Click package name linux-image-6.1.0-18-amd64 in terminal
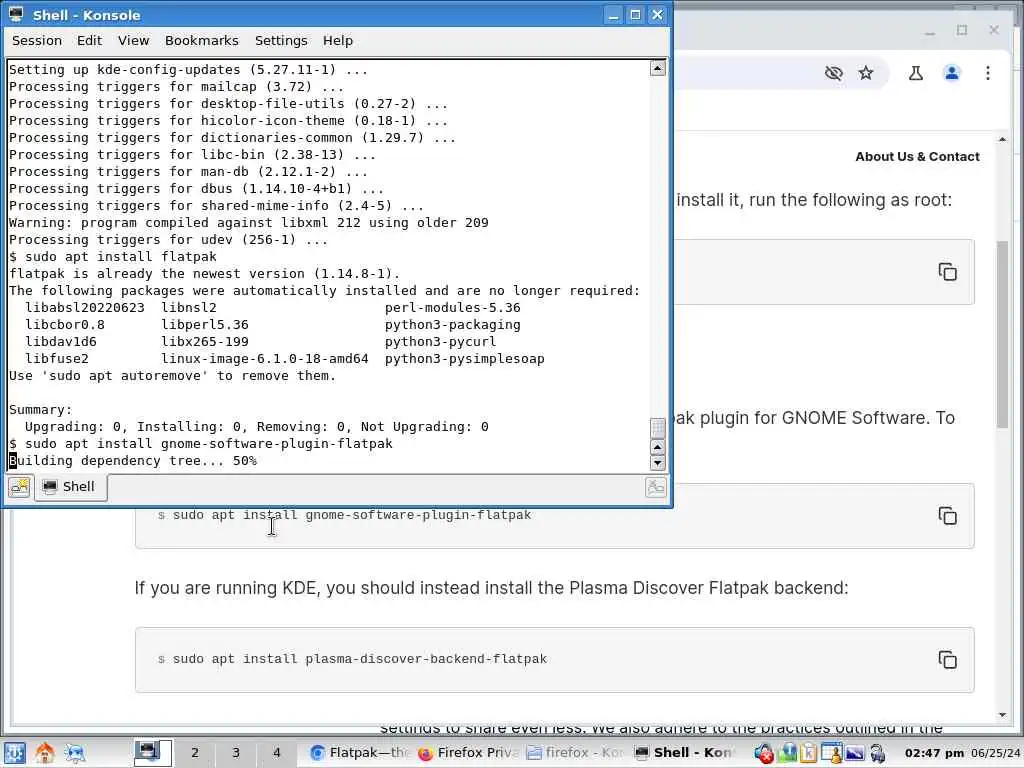This screenshot has height=768, width=1024. [x=264, y=359]
